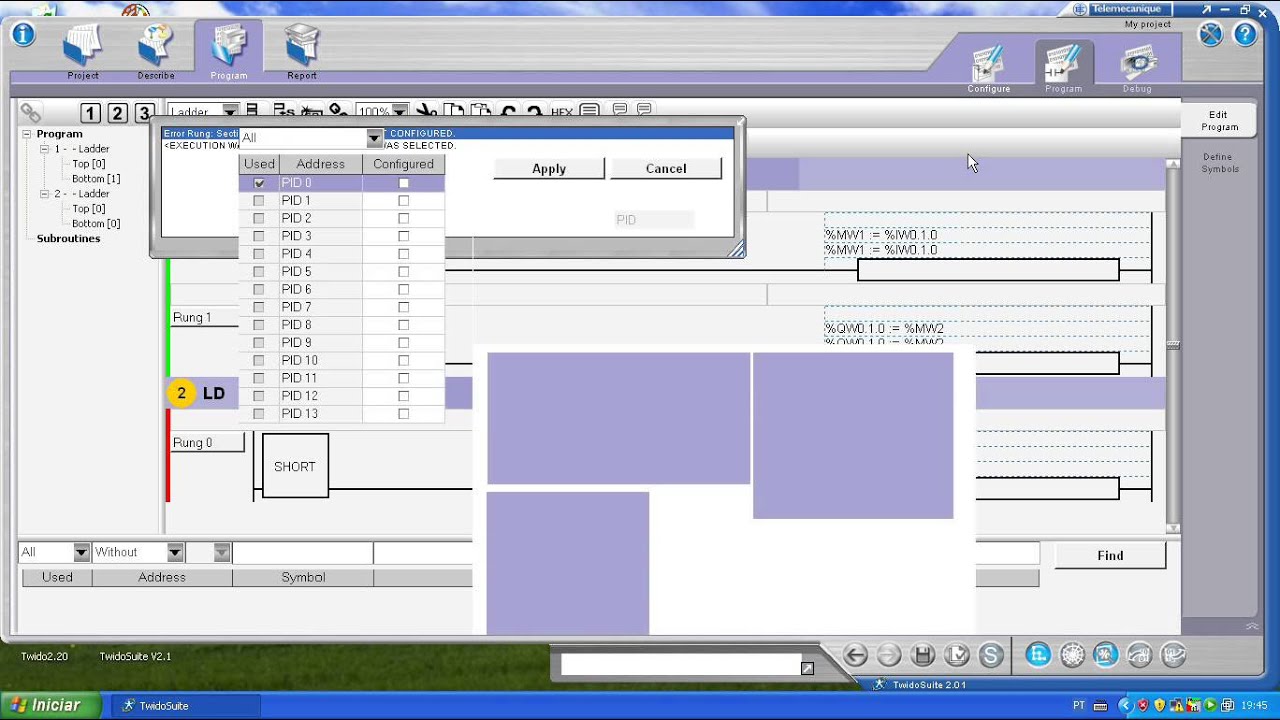
Task: Click the analyze program check icon
Action: click(957, 655)
